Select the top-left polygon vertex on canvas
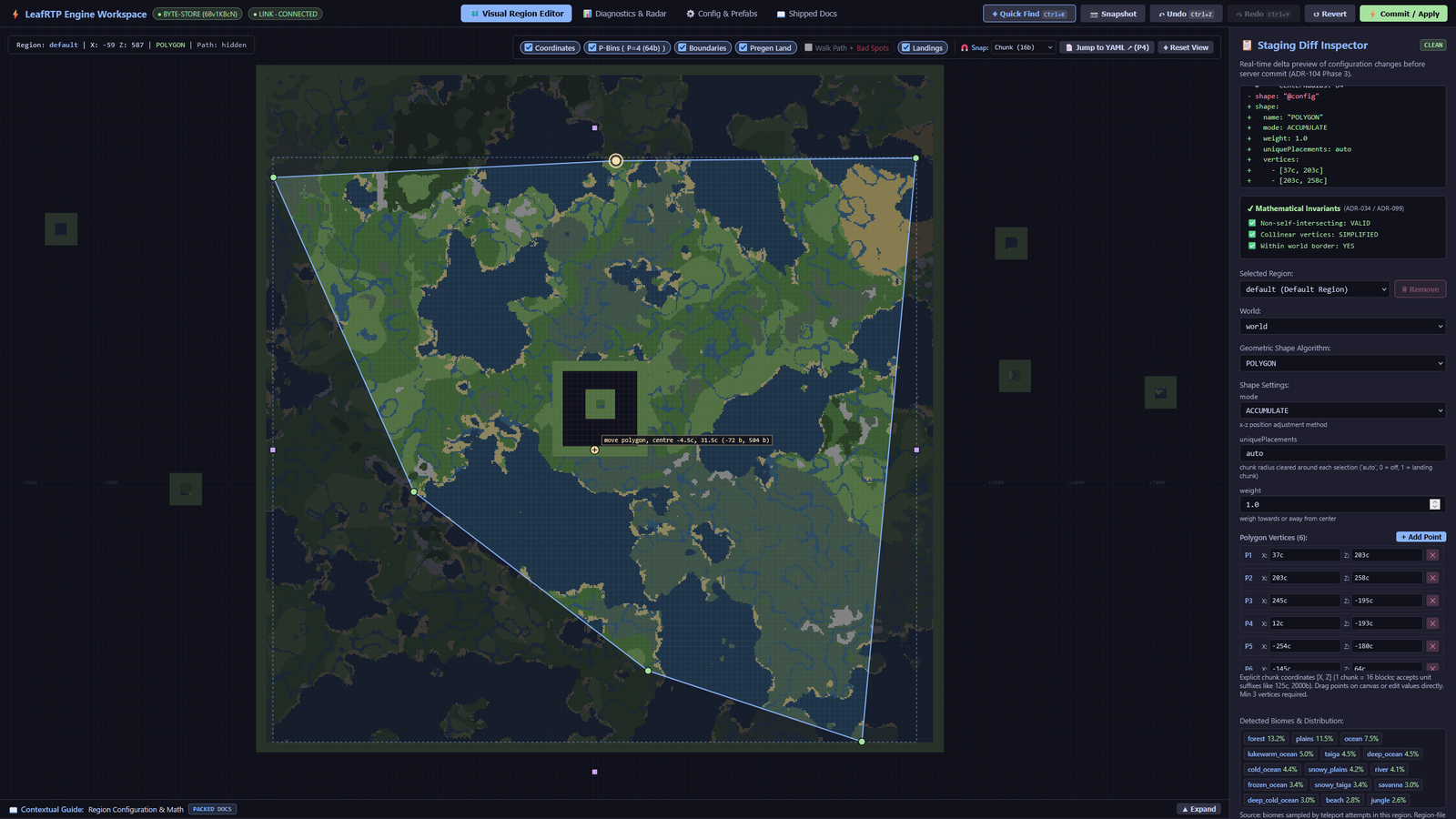Image resolution: width=1456 pixels, height=819 pixels. coord(274,177)
